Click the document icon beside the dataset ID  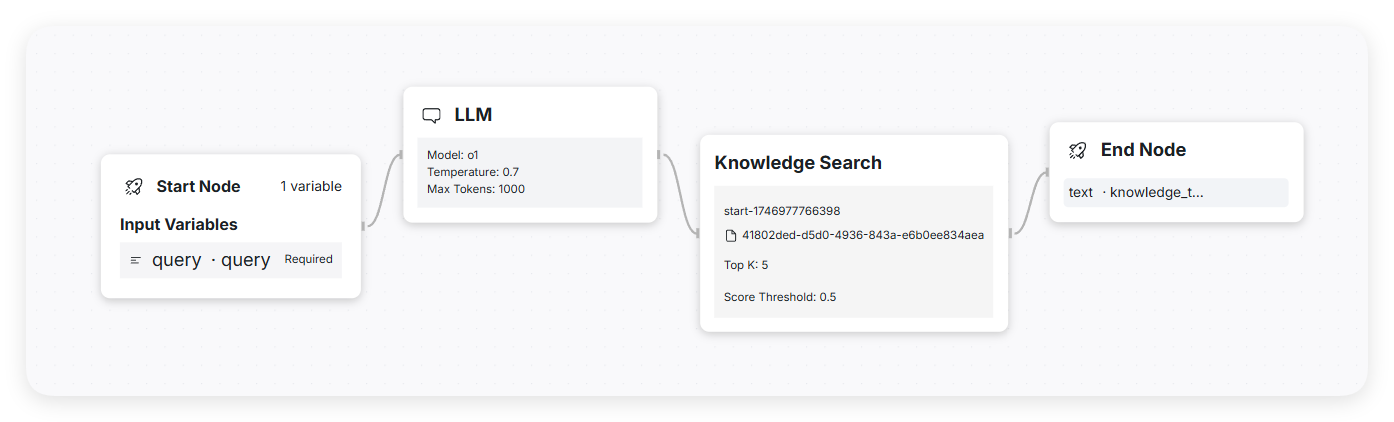[x=731, y=236]
